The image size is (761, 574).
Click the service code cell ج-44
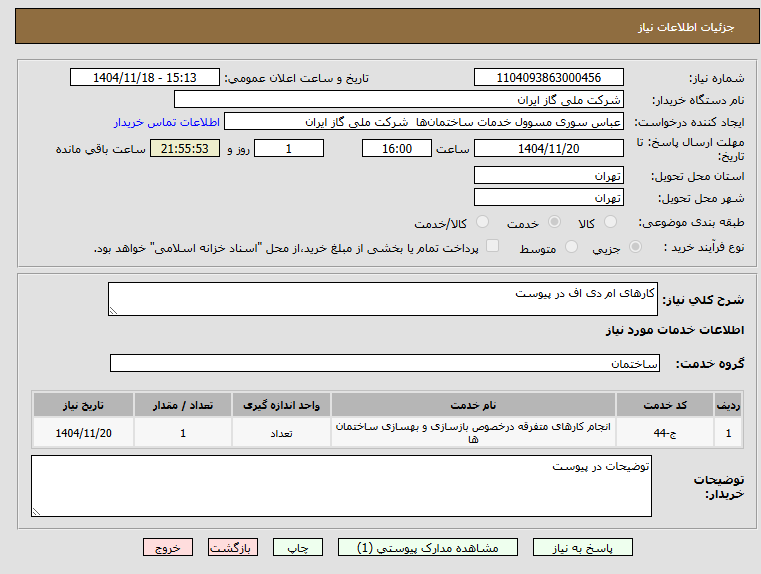coord(665,433)
